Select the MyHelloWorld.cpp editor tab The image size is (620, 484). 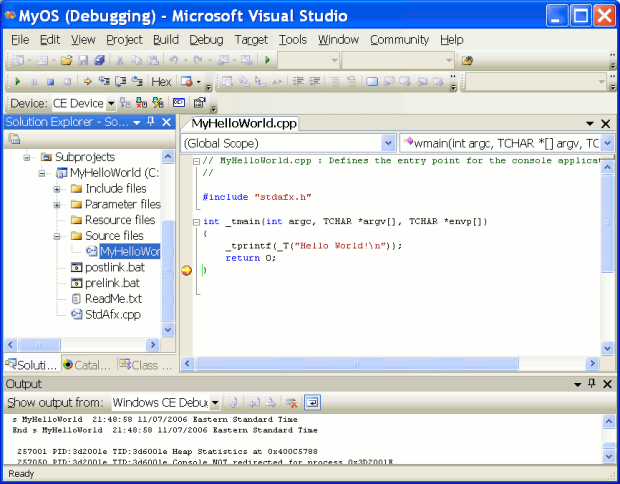(243, 123)
